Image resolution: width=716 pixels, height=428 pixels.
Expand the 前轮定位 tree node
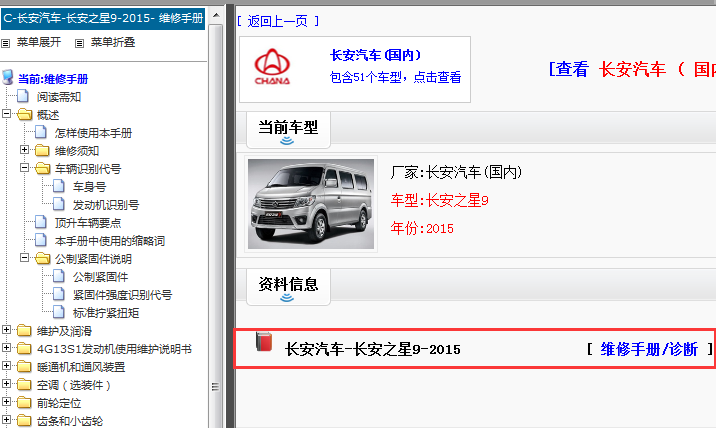[6, 402]
